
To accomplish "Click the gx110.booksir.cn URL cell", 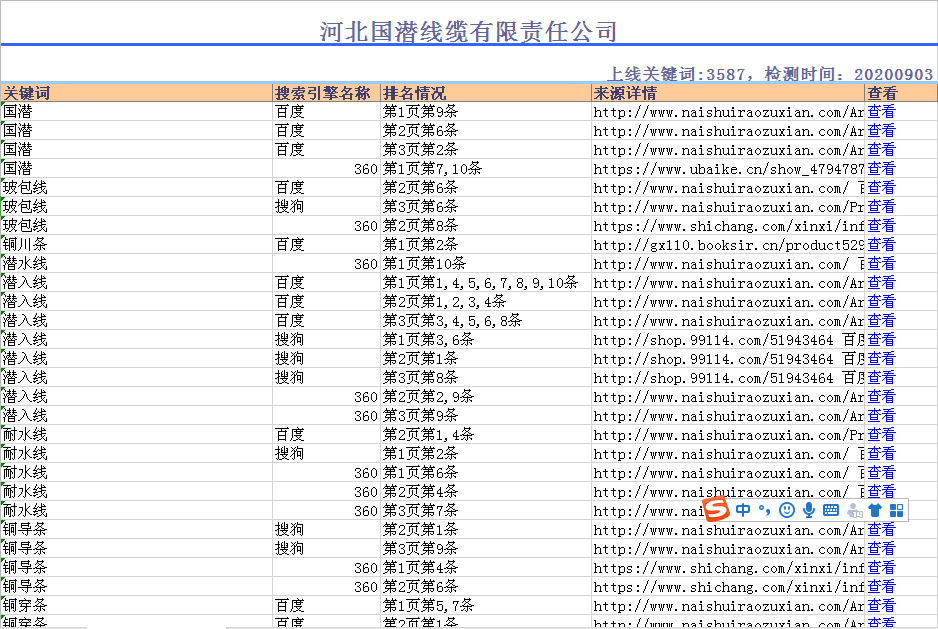I will [727, 245].
